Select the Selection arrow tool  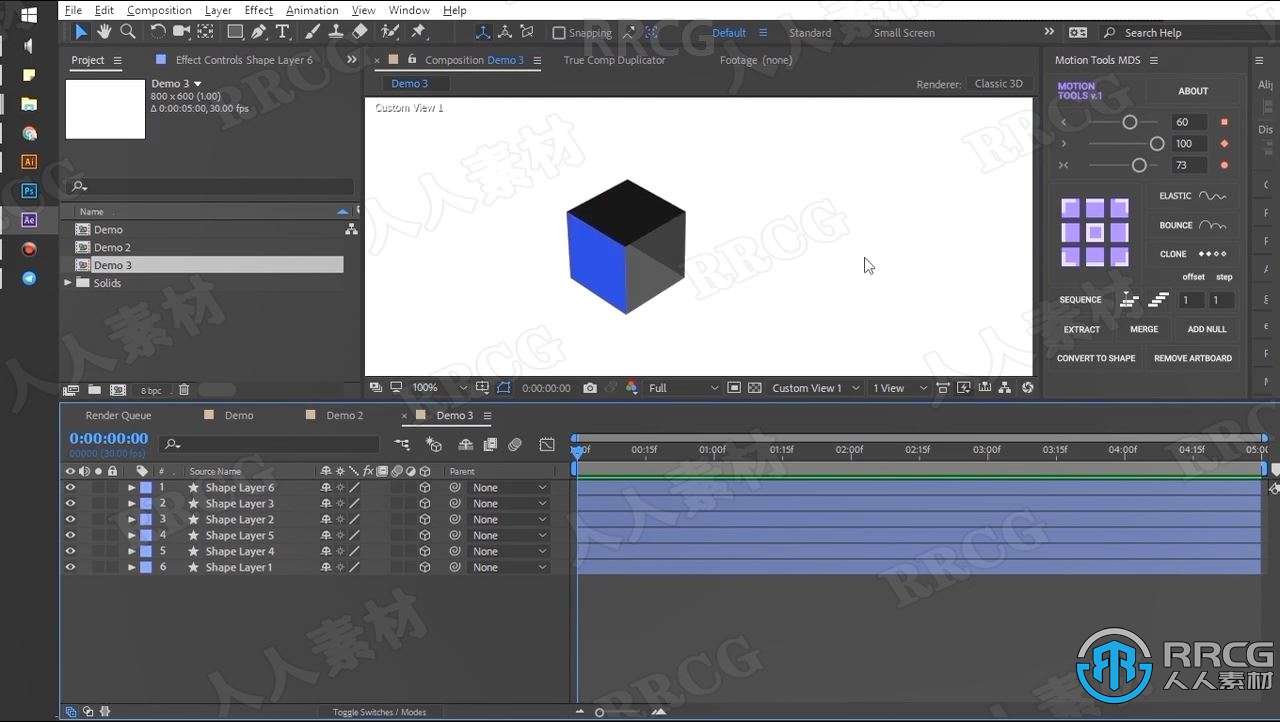(x=80, y=32)
